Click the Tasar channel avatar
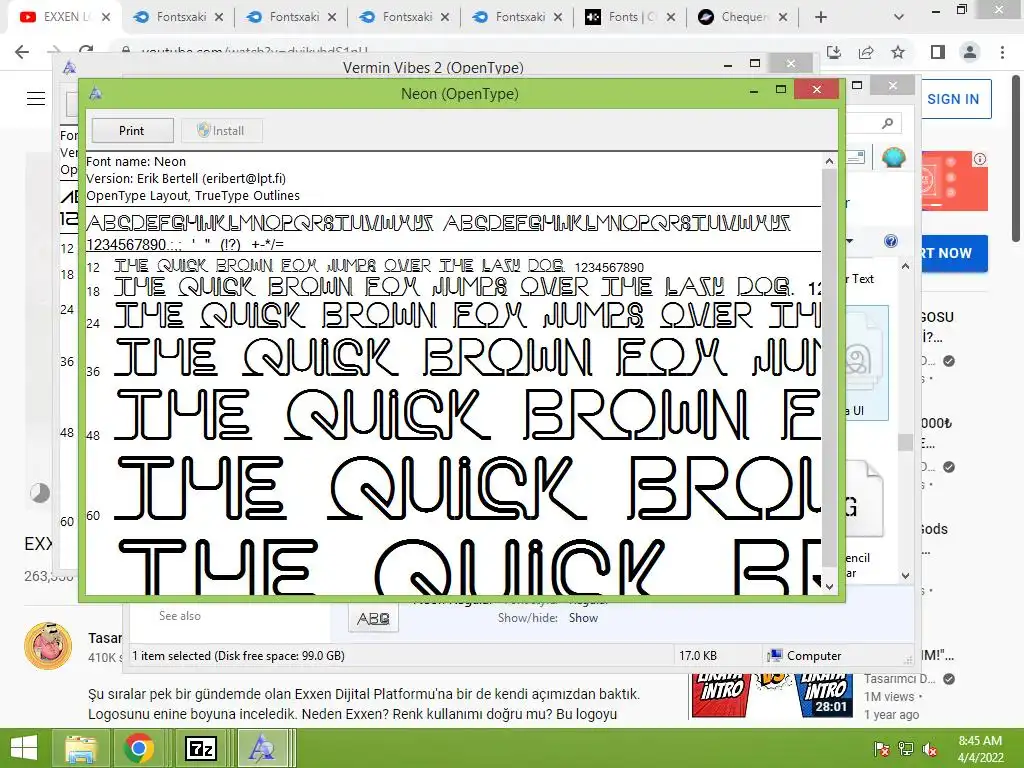This screenshot has width=1024, height=768. tap(48, 646)
